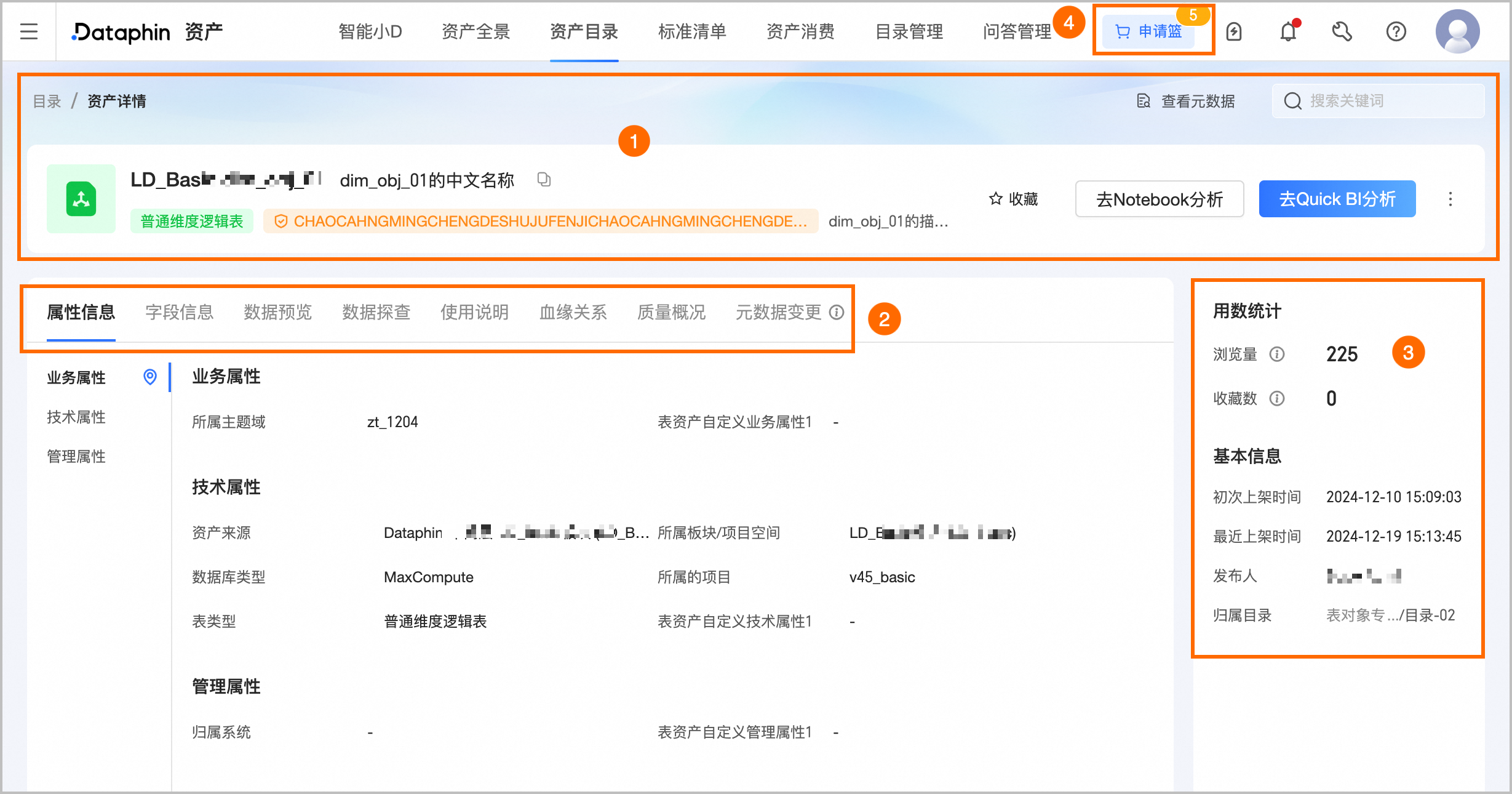Open the three-dot more options menu
This screenshot has width=1512, height=794.
[x=1450, y=199]
